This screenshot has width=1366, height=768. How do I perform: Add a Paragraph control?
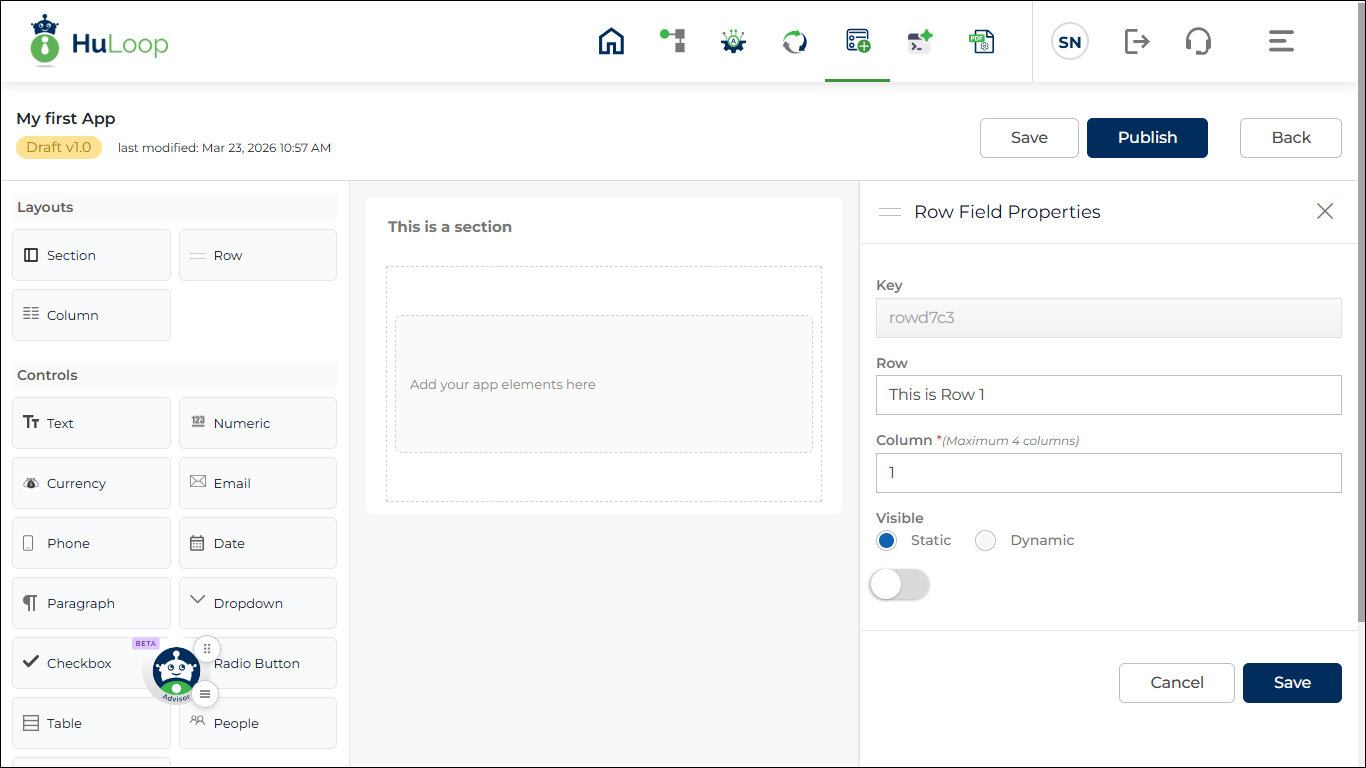coord(91,603)
